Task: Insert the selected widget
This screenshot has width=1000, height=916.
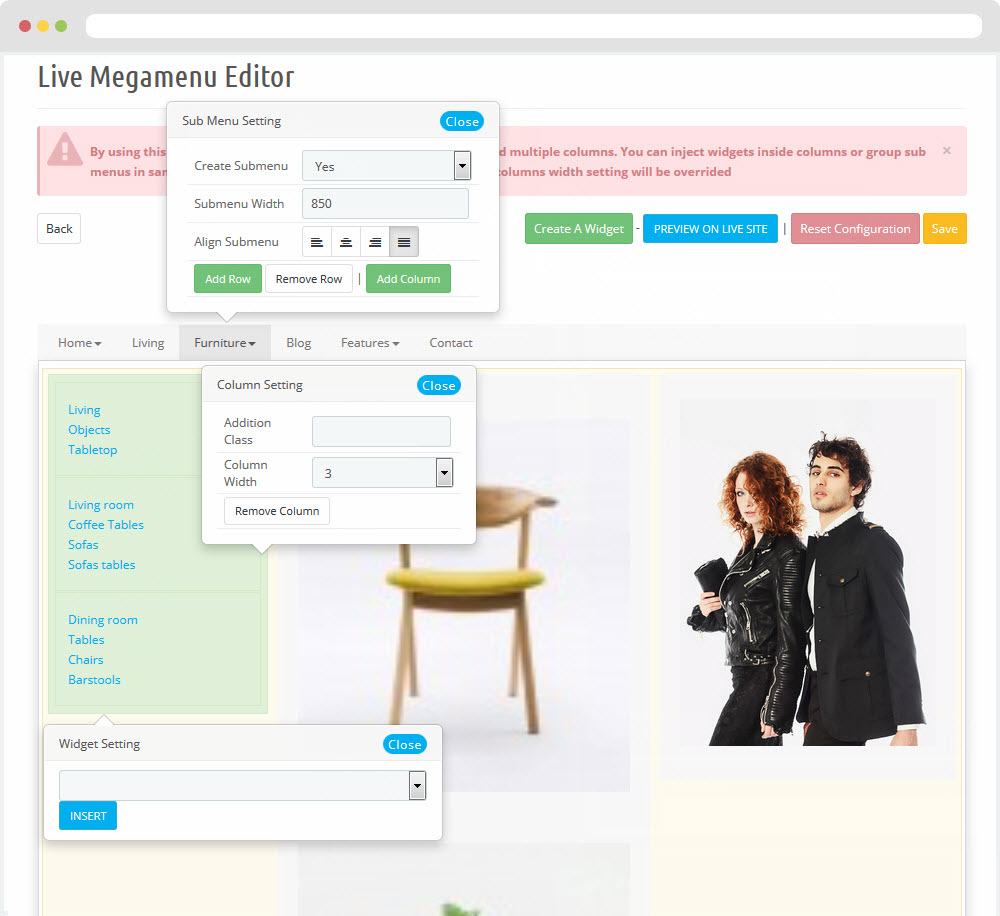Action: tap(88, 816)
